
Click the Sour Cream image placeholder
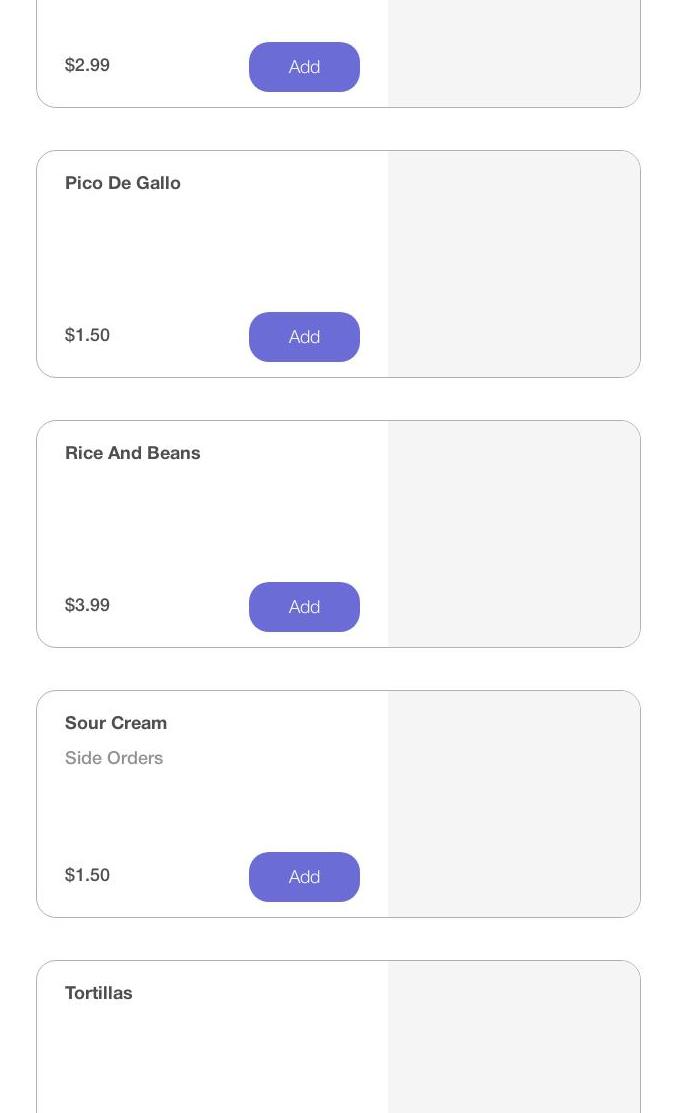513,804
